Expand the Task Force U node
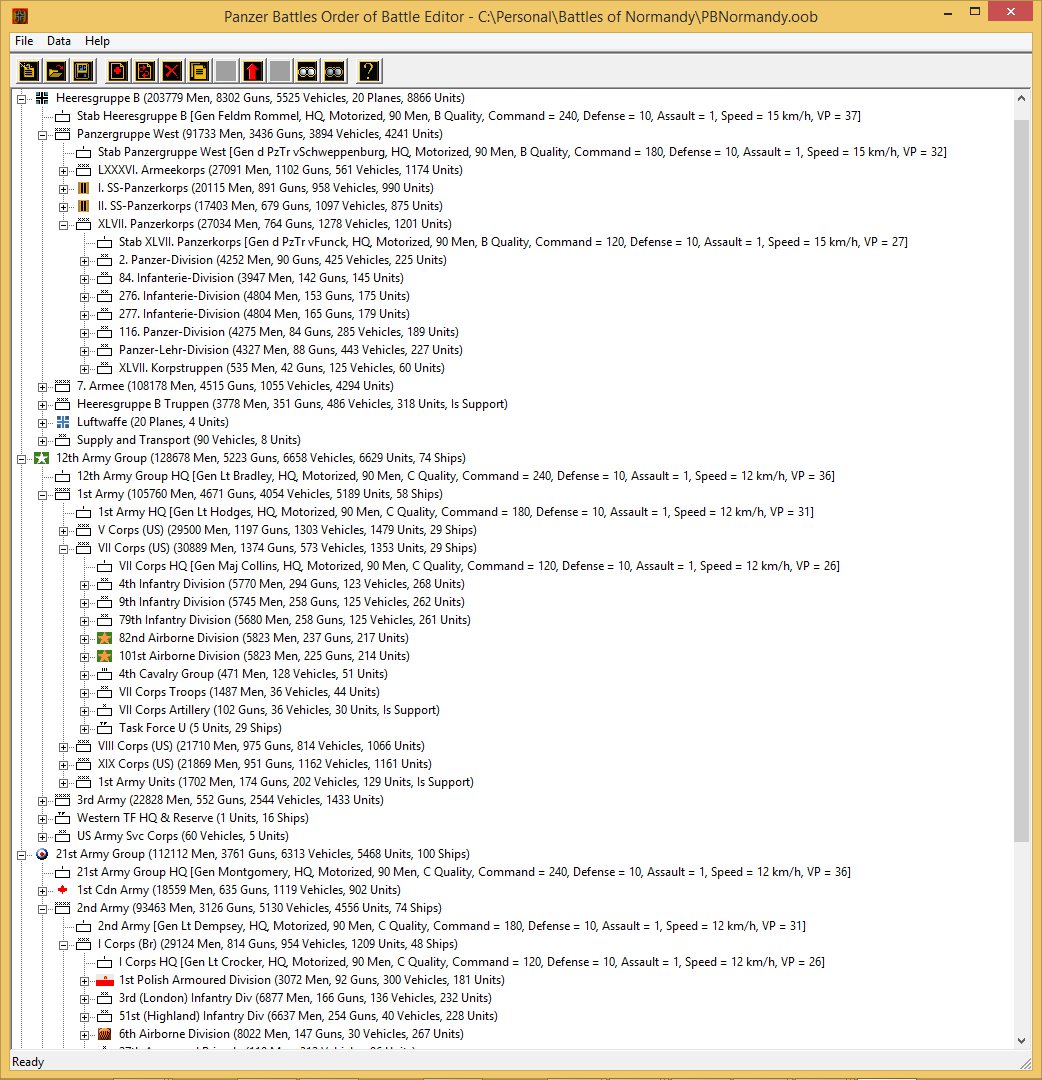This screenshot has width=1042, height=1080. [x=84, y=729]
